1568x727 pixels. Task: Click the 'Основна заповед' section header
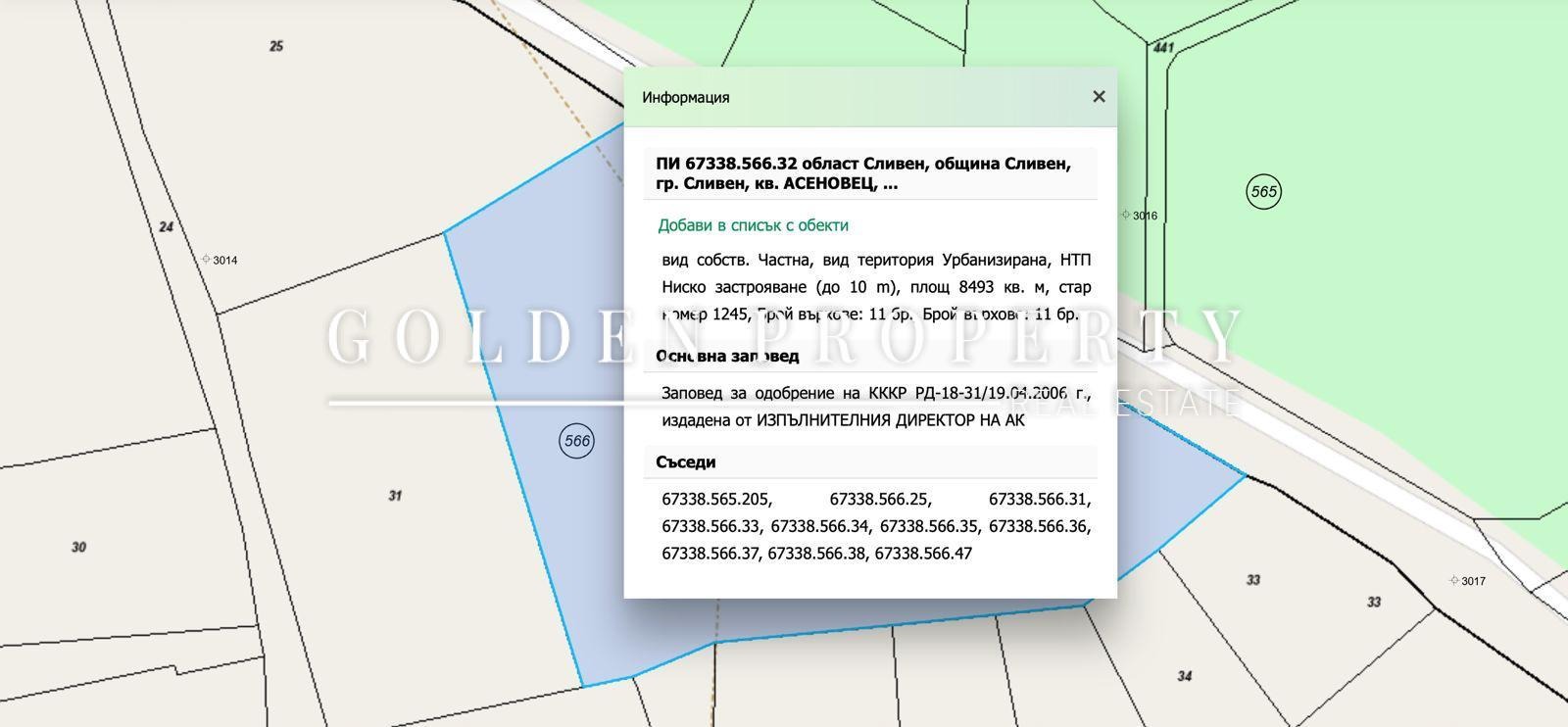tap(727, 356)
